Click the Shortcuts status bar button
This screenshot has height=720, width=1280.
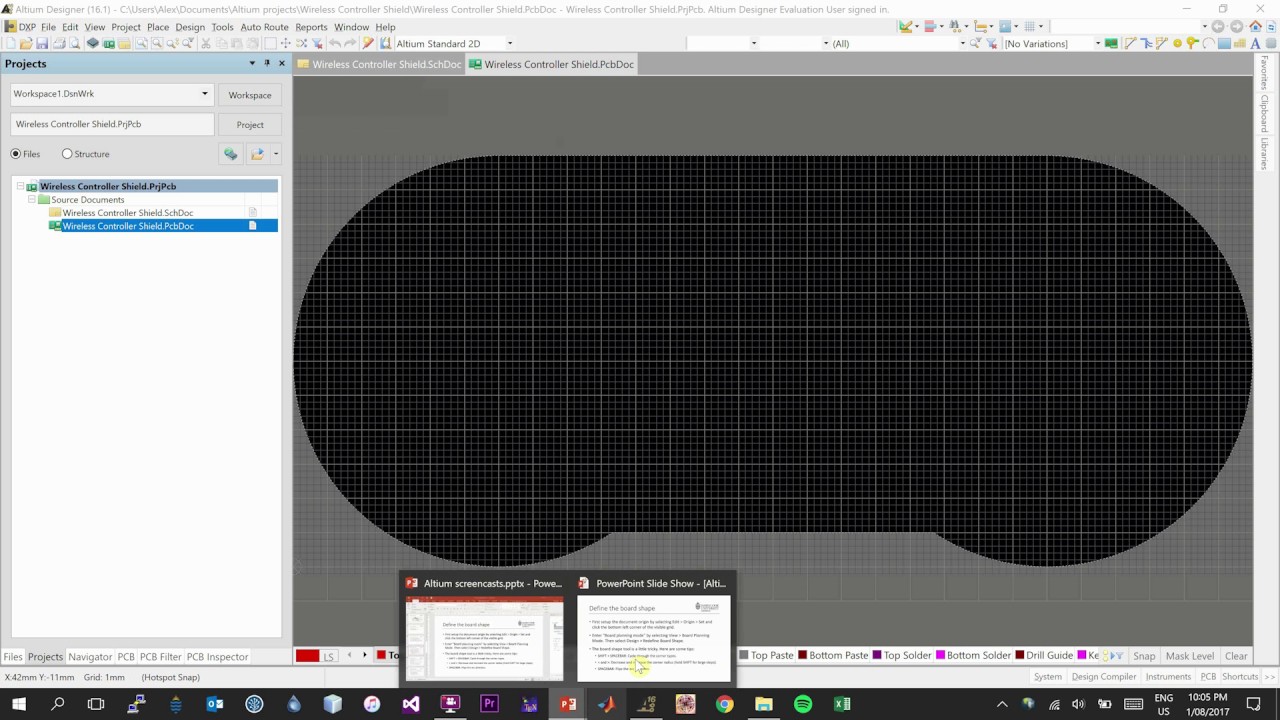click(x=1240, y=677)
